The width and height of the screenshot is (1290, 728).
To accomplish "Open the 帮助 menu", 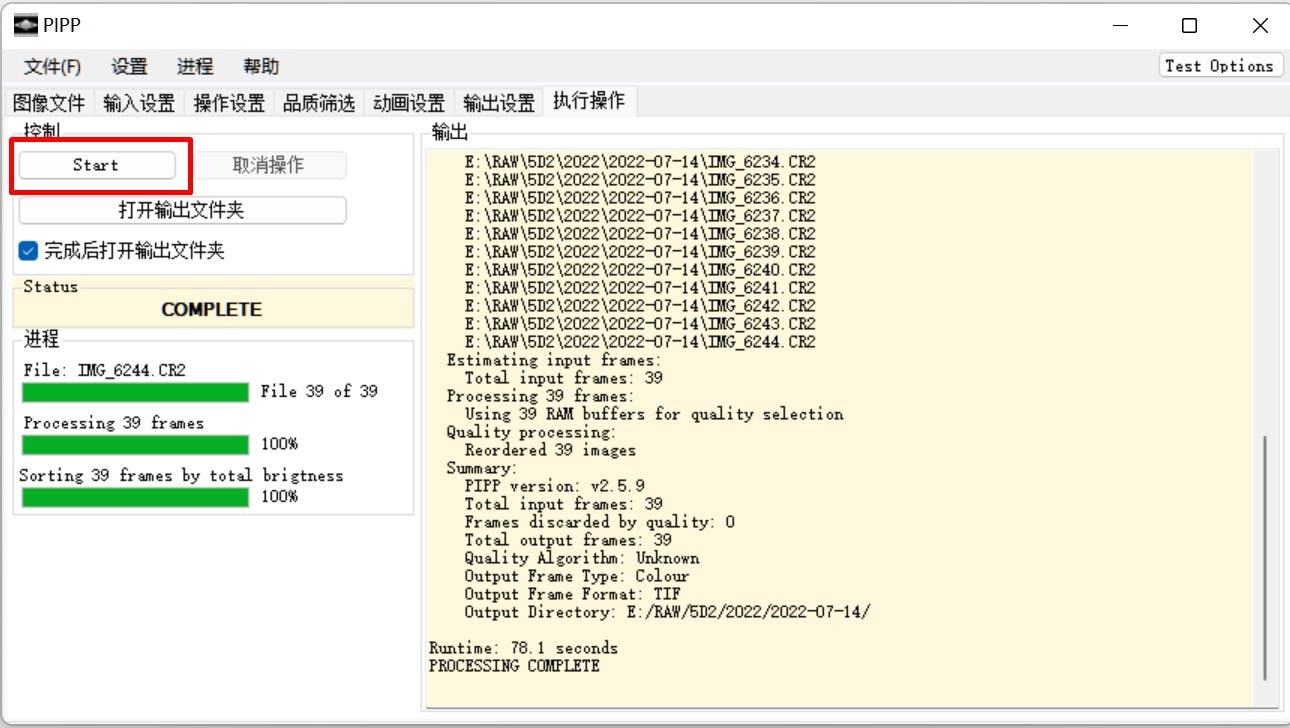I will point(261,66).
